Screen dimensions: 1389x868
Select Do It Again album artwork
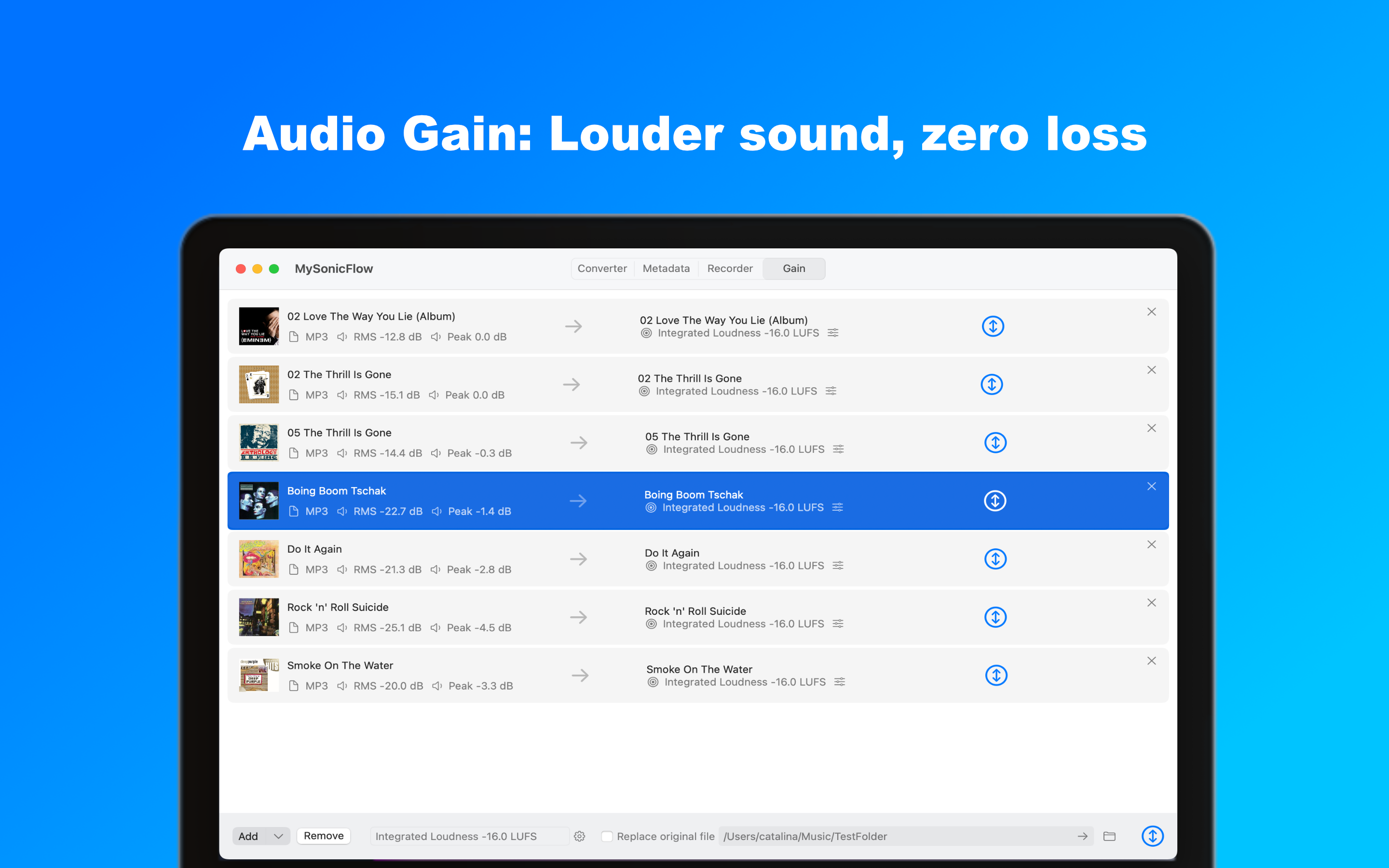coord(259,558)
